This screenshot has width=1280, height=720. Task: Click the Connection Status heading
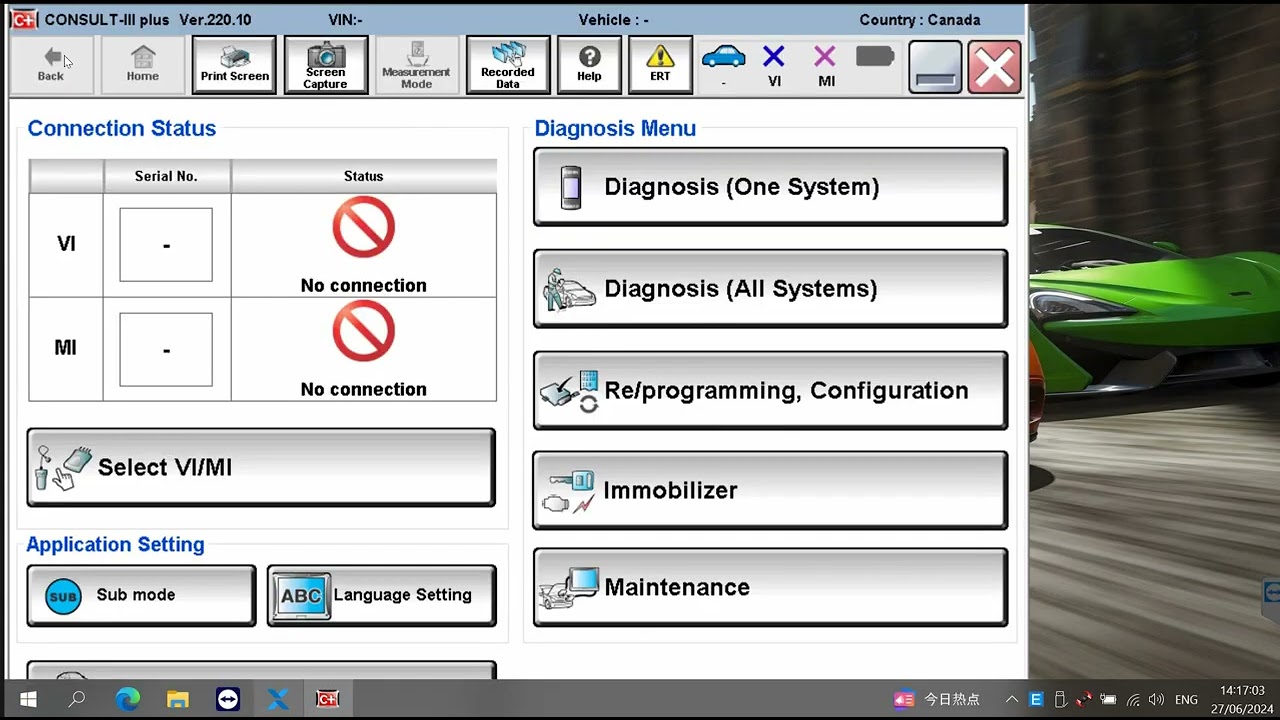tap(122, 128)
